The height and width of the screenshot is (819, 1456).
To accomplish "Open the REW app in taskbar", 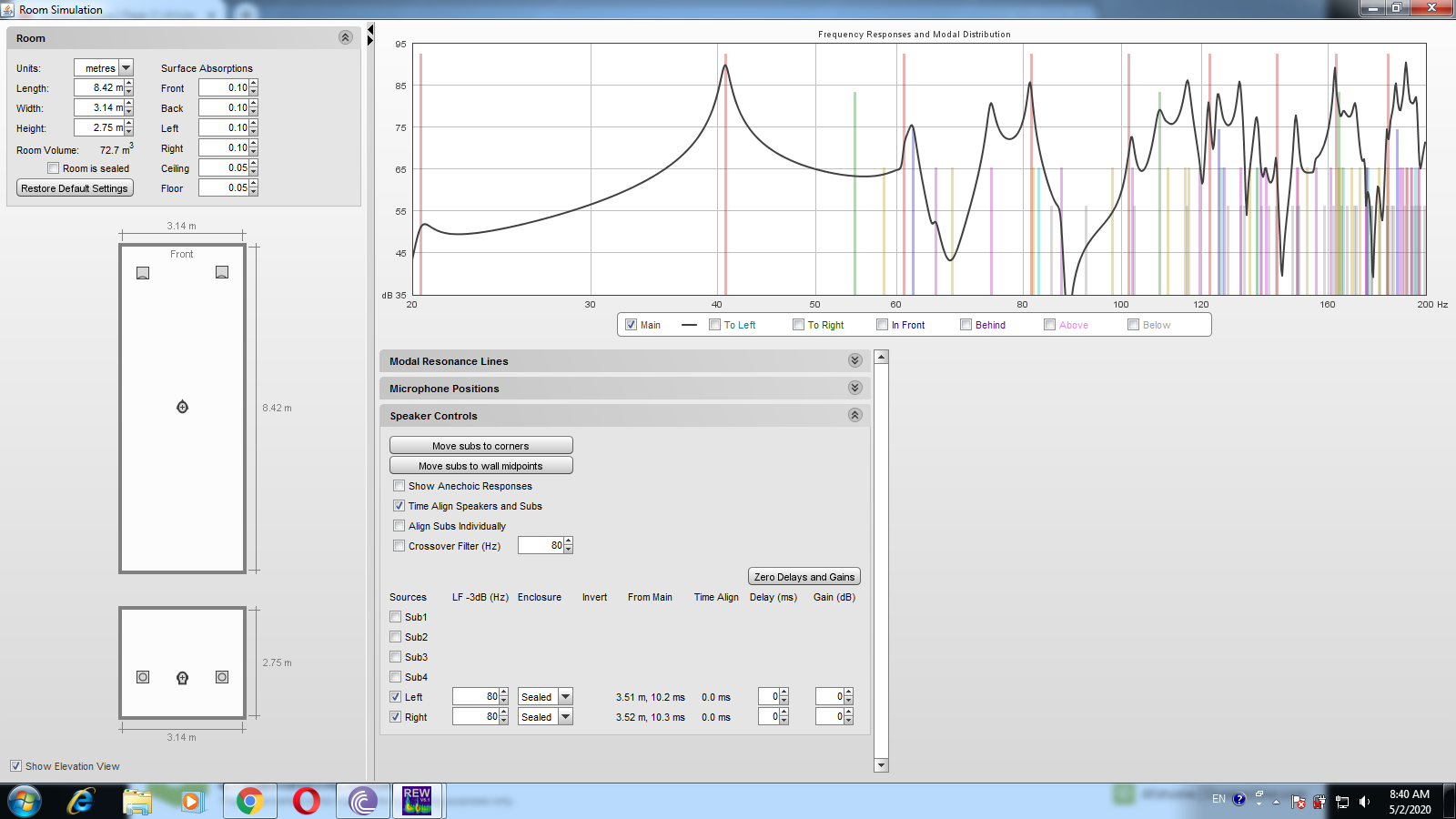I will tap(417, 801).
